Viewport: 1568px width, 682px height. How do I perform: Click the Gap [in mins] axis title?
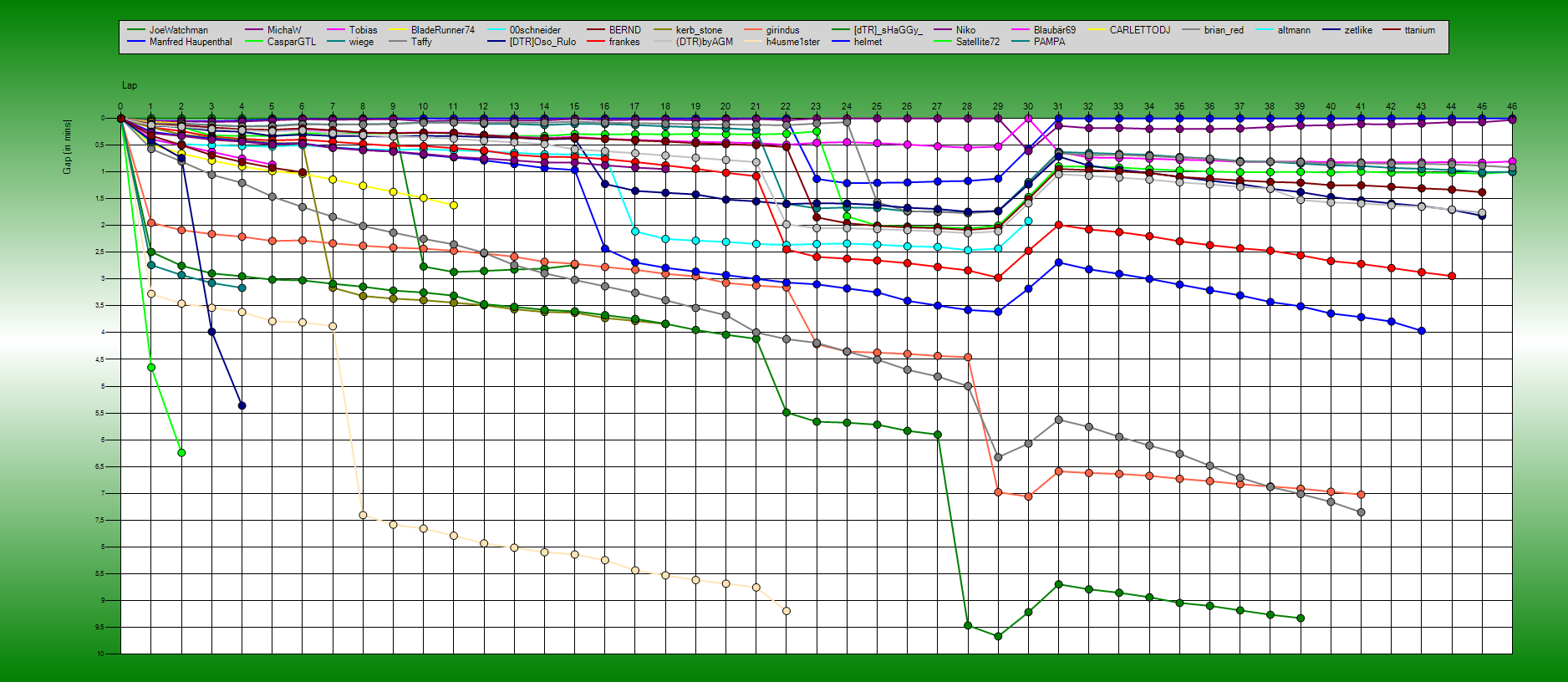tap(67, 146)
